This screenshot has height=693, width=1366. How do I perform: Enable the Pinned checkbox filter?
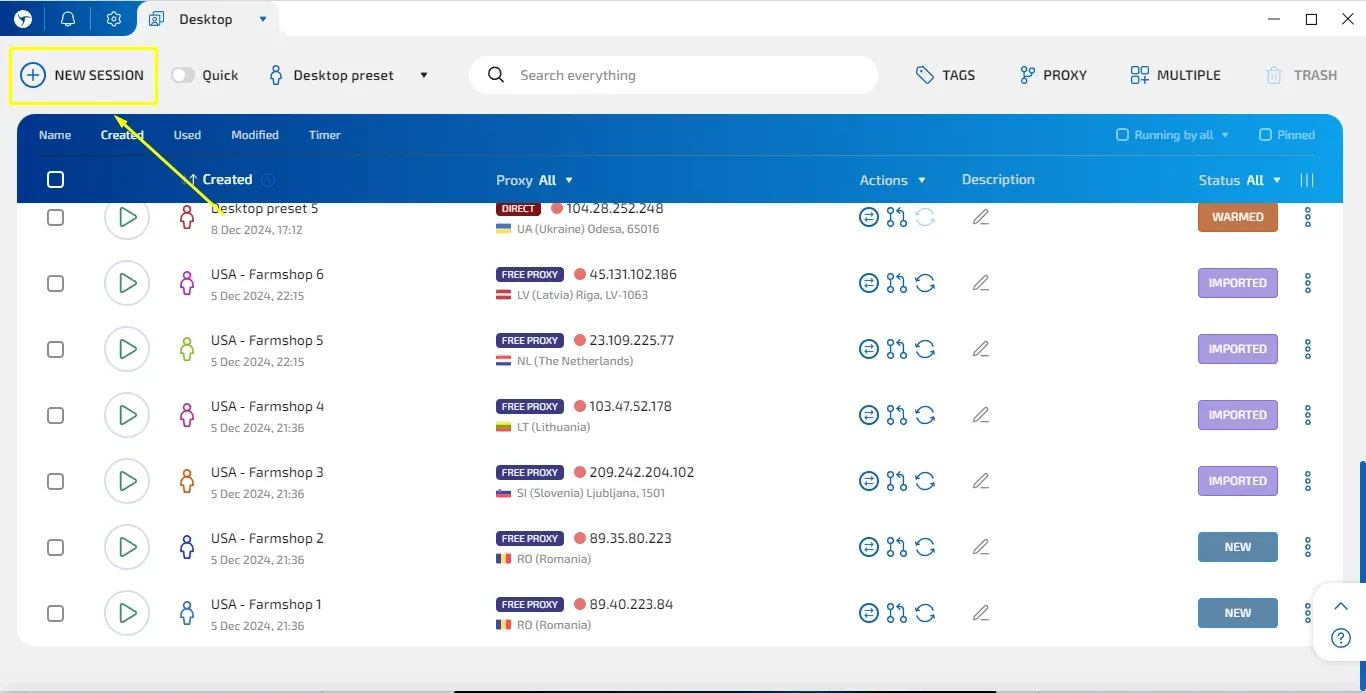(x=1265, y=135)
